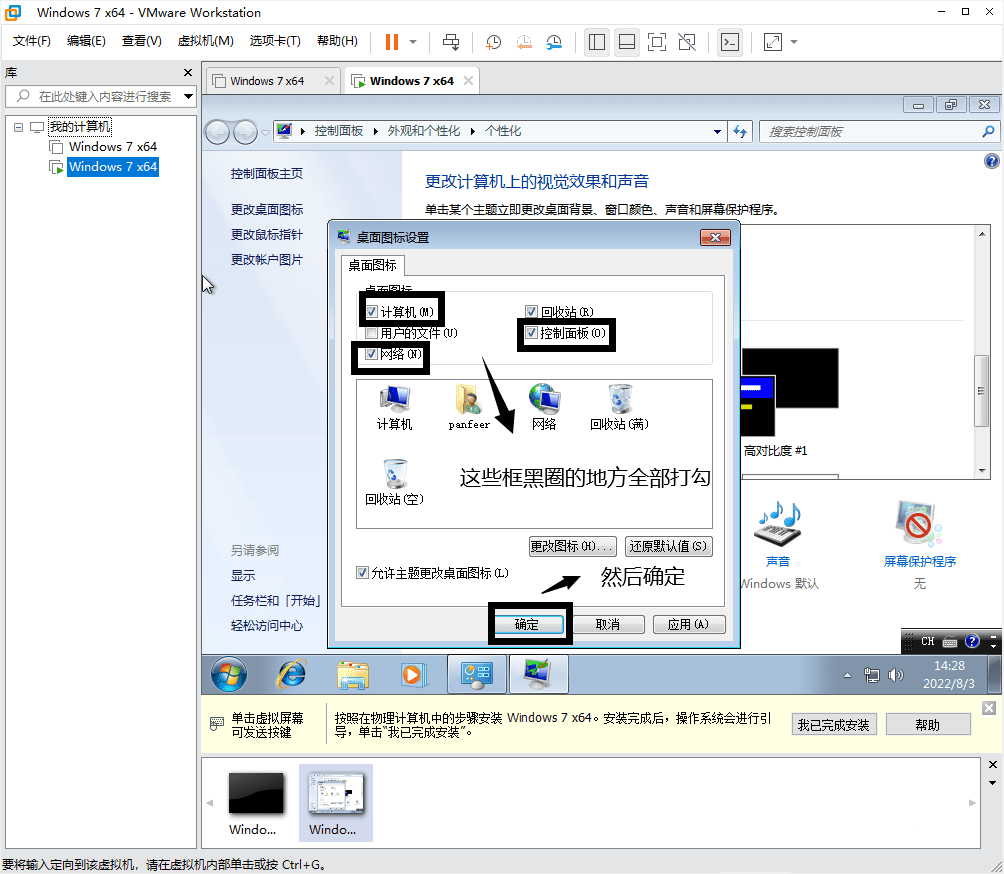Screen dimensions: 1004x874
Task: Toggle the 计算机(M) checkbox
Action: (371, 312)
